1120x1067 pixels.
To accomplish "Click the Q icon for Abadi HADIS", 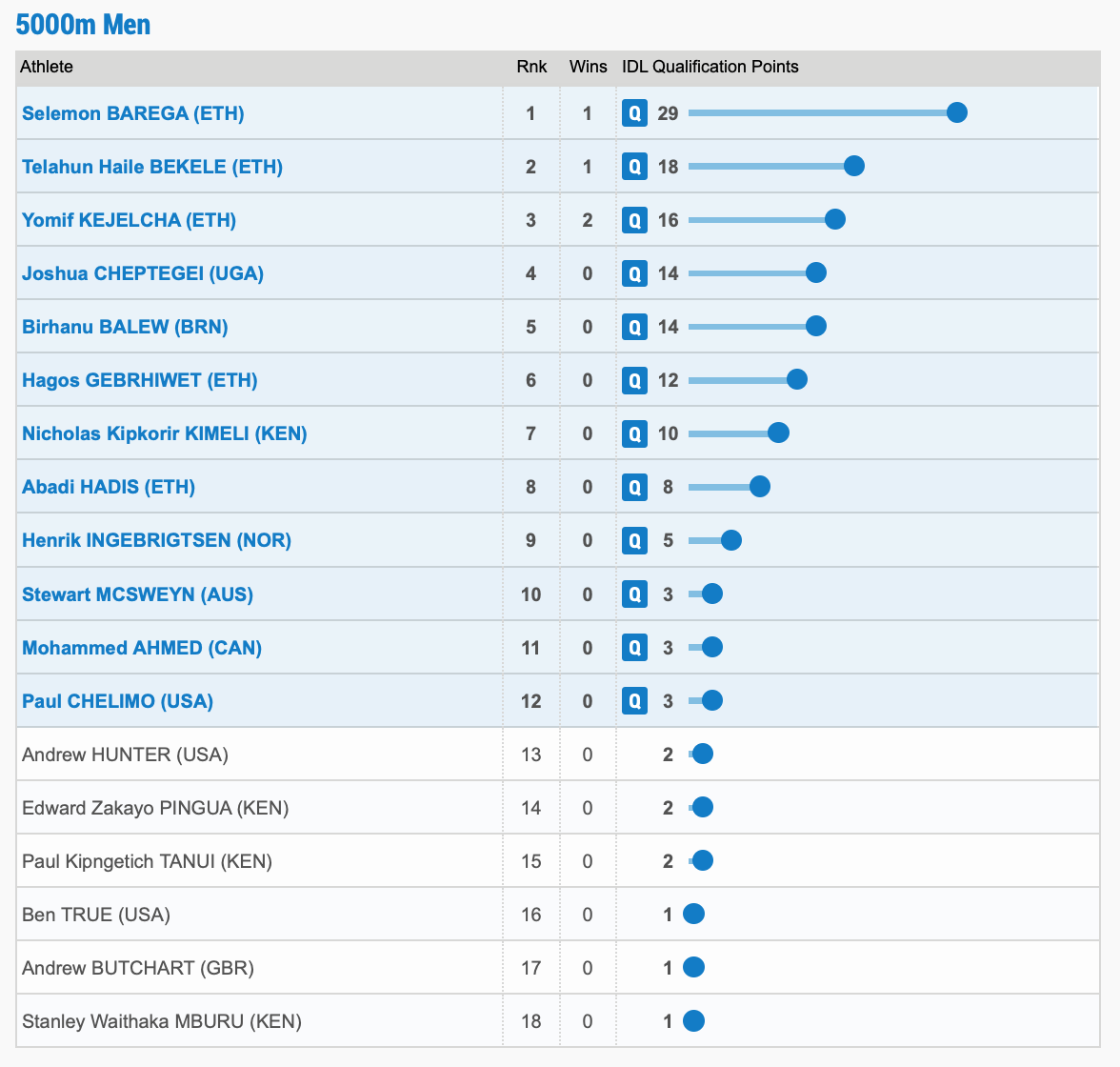I will point(634,487).
